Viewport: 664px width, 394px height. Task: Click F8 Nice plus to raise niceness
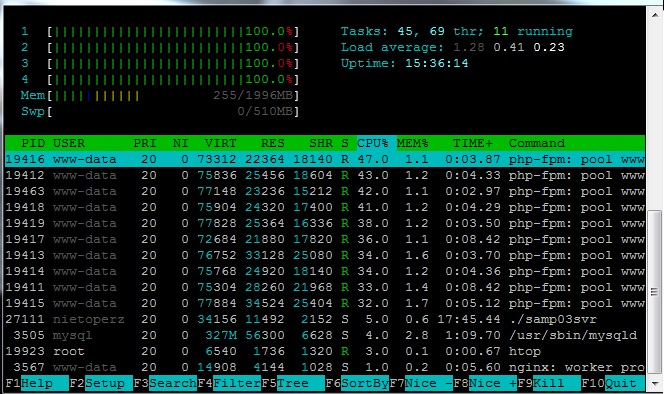[485, 383]
